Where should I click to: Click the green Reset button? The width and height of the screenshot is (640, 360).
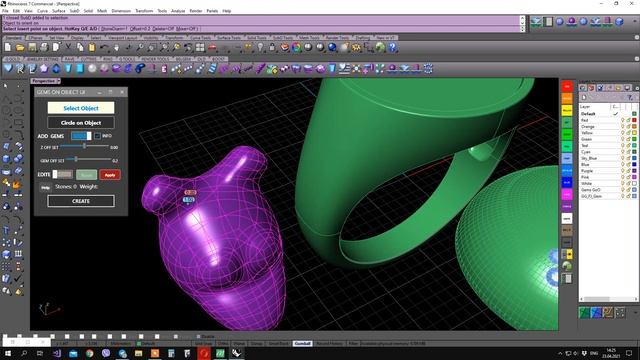coord(87,175)
